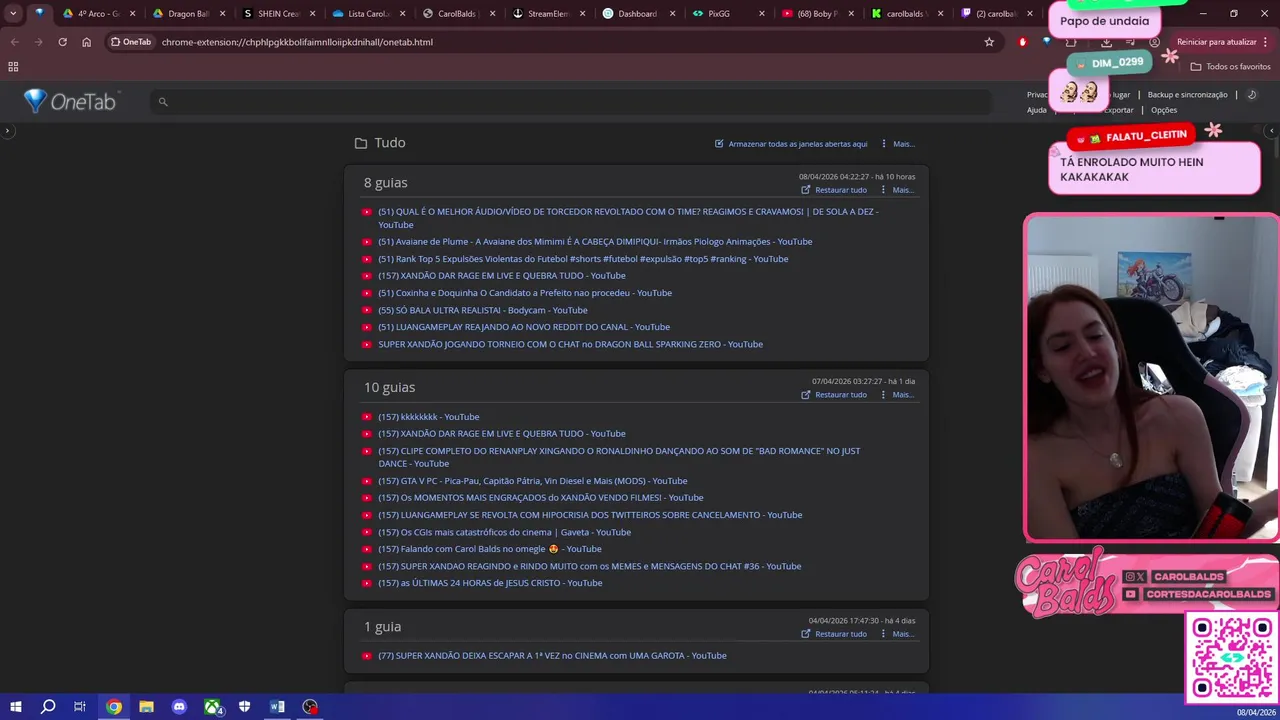Reload the page with browser refresh icon
The width and height of the screenshot is (1280, 720).
(x=62, y=42)
